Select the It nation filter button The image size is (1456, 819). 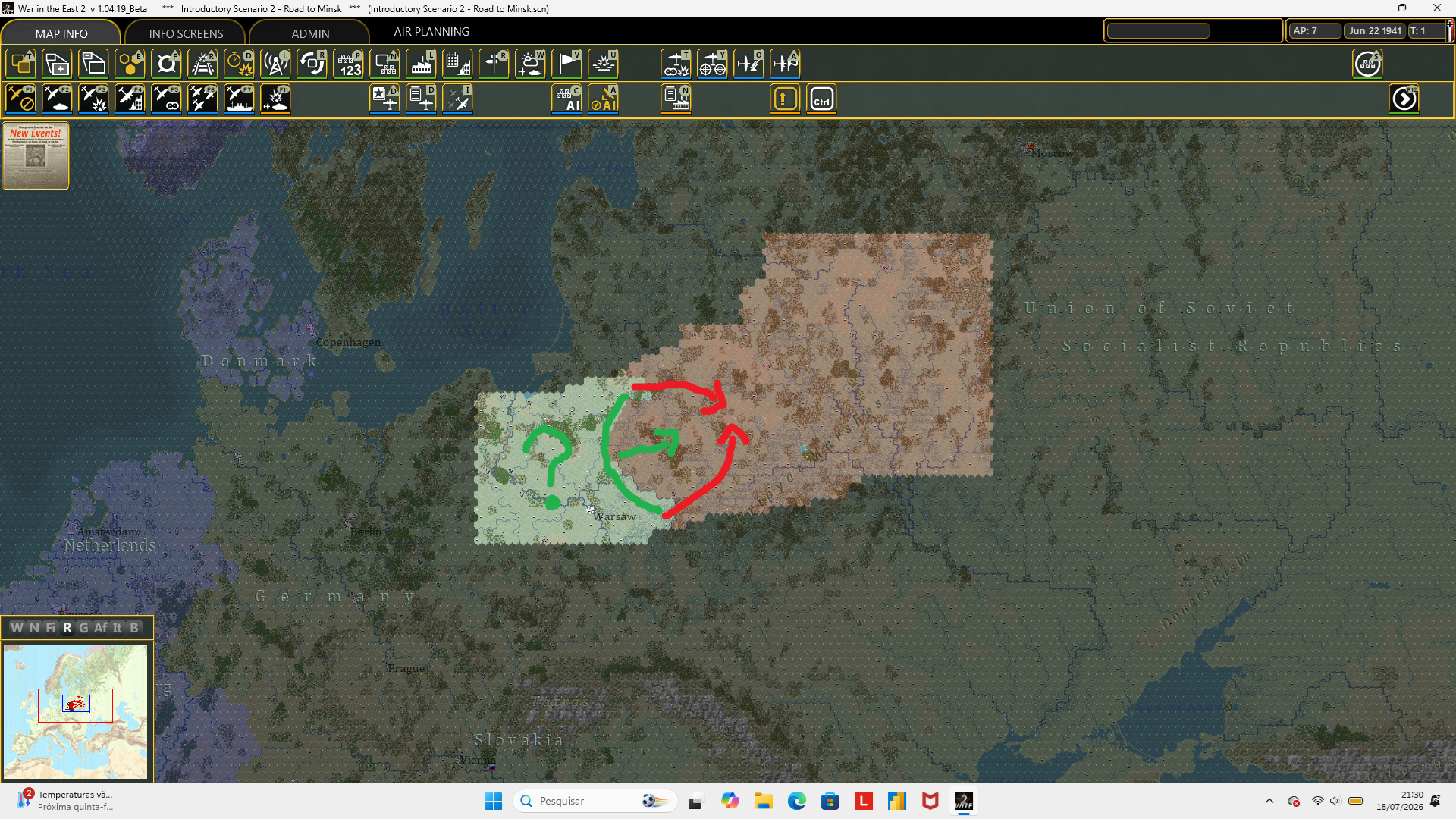coord(118,628)
